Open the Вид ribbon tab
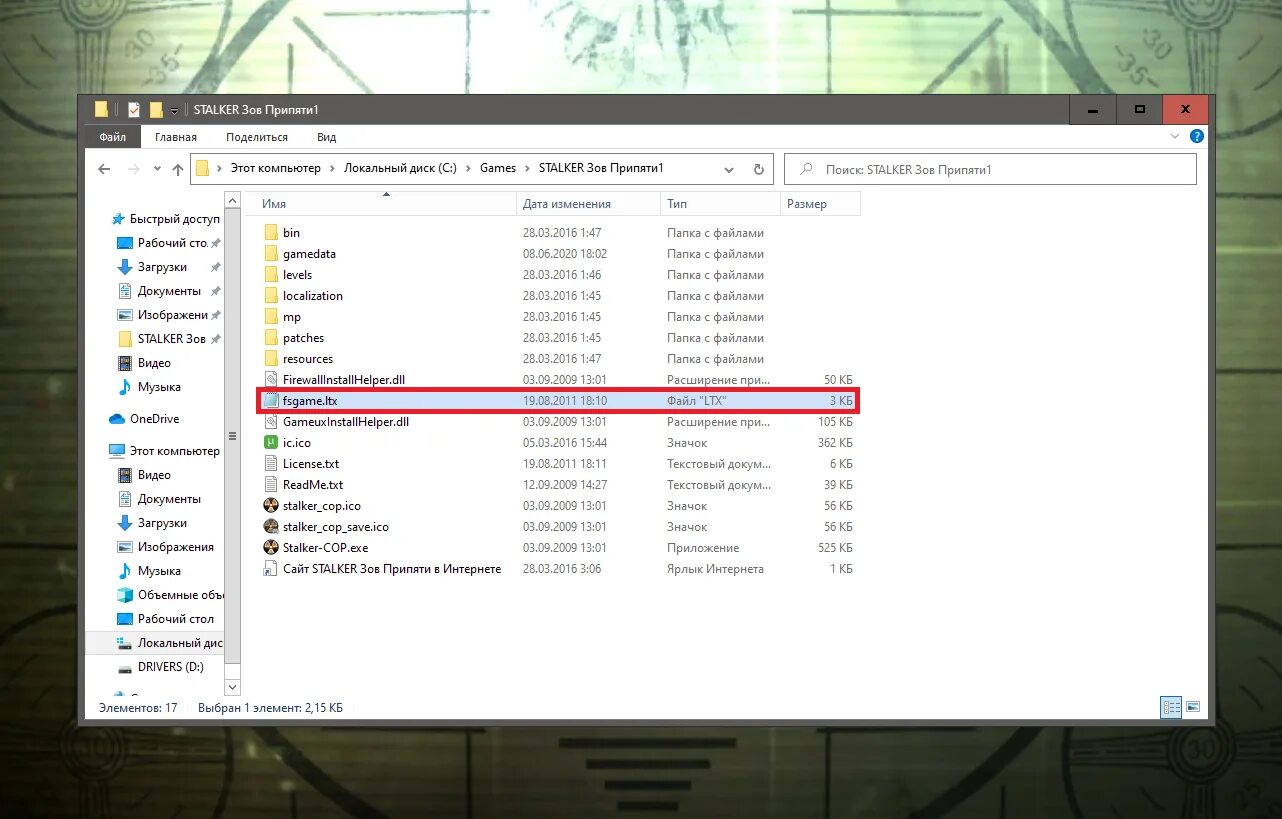This screenshot has height=819, width=1282. coord(327,137)
